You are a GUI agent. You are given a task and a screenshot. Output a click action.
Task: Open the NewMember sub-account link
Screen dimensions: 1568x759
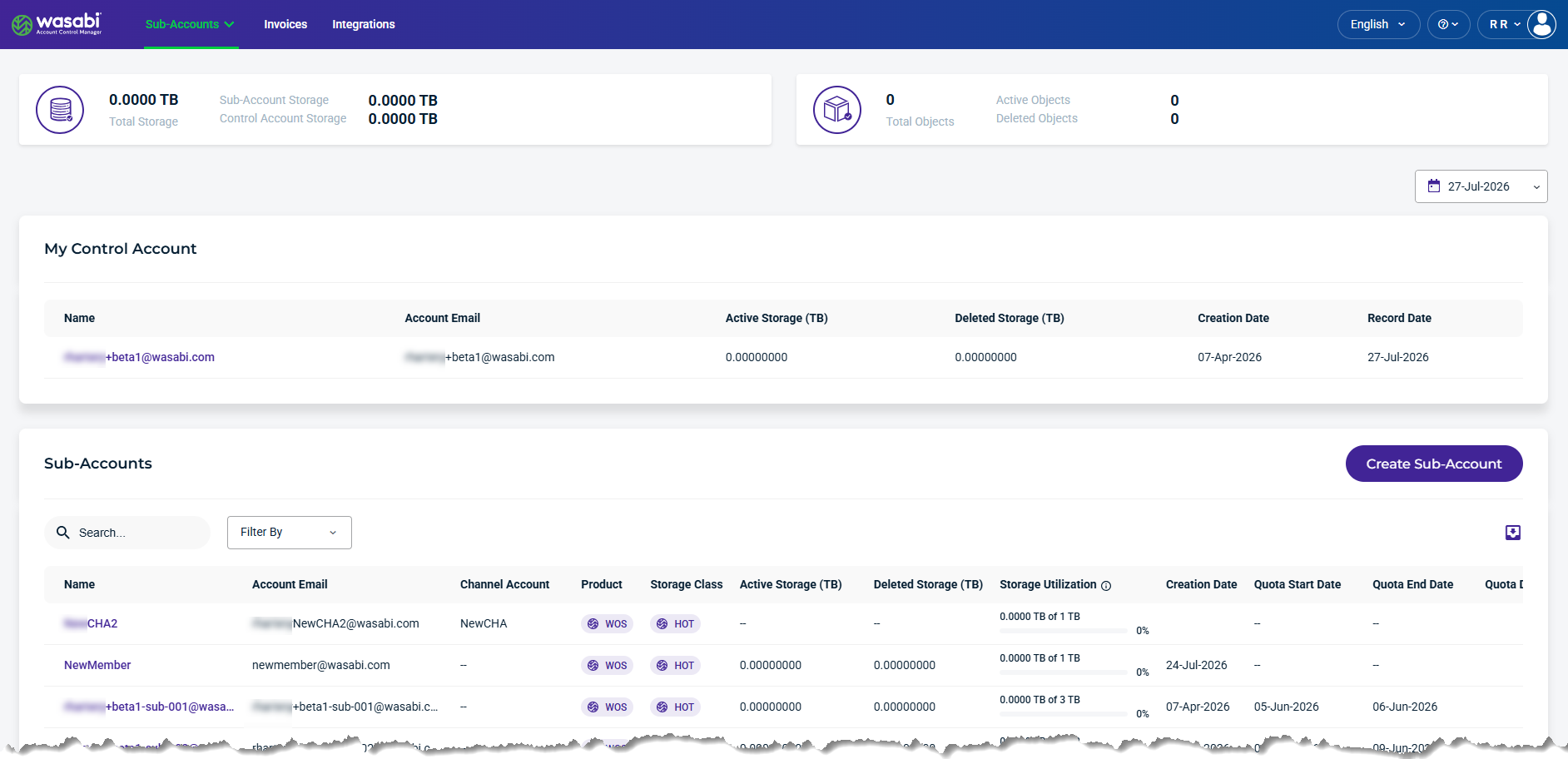point(97,665)
